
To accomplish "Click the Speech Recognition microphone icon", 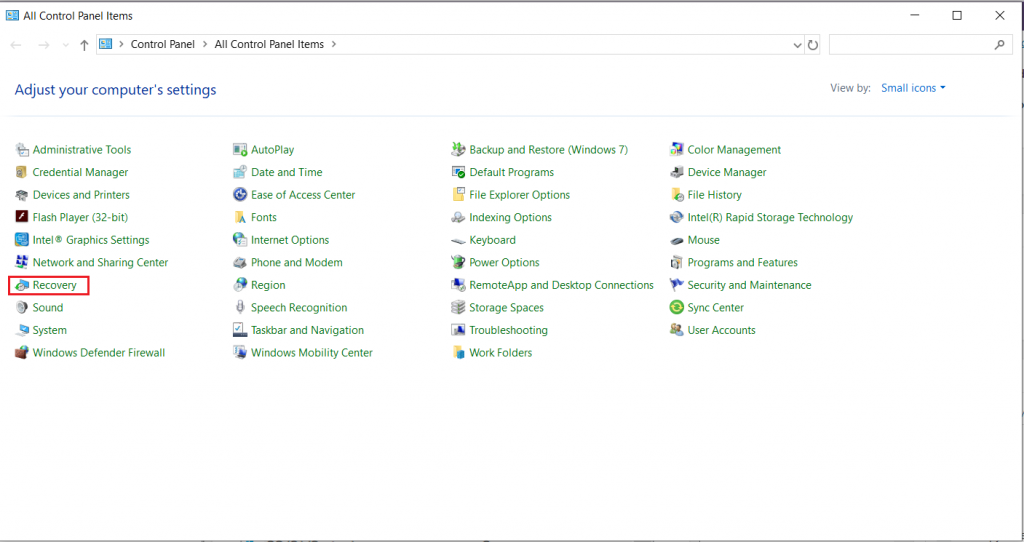I will [240, 308].
